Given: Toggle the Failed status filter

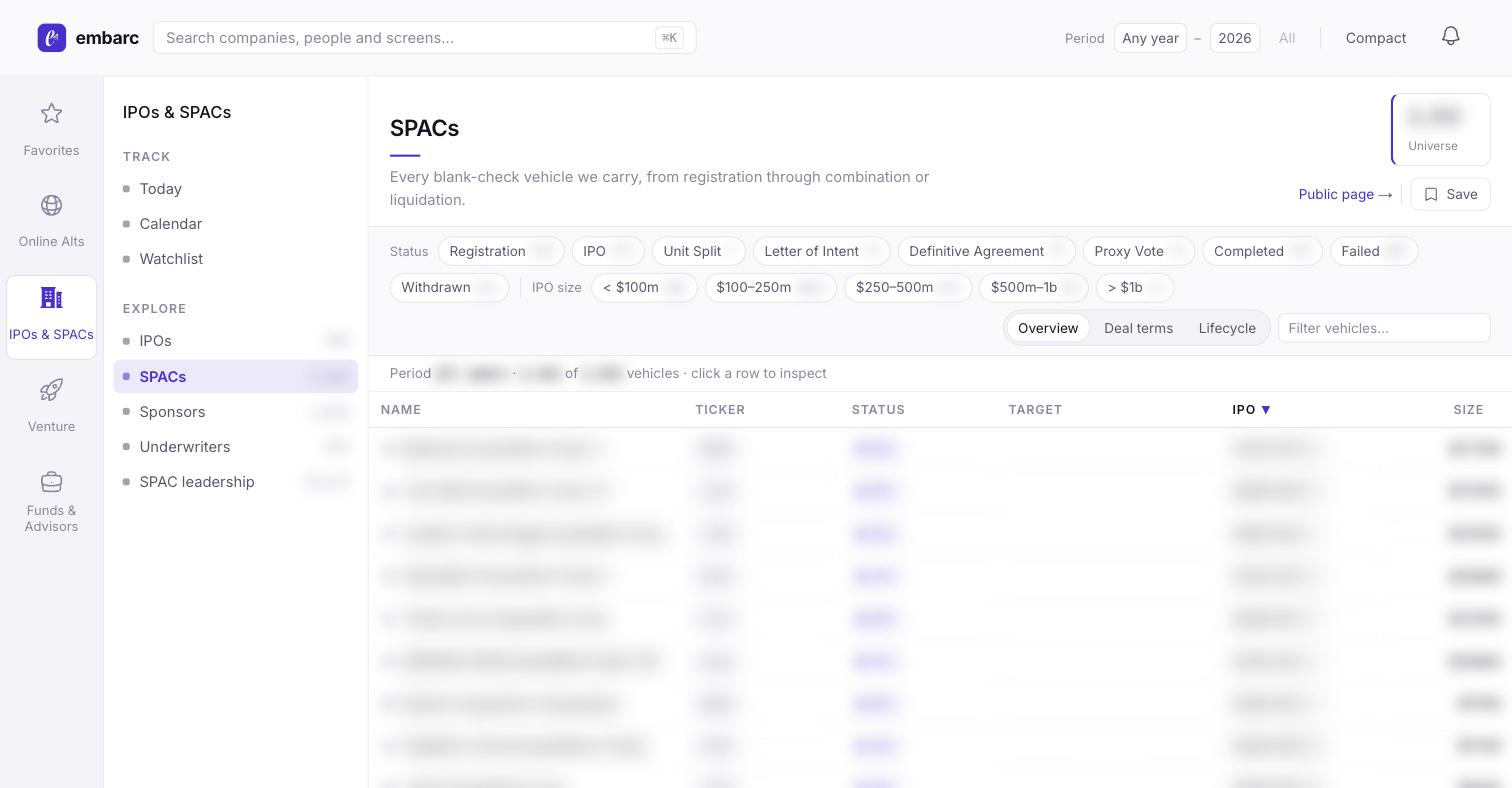Looking at the screenshot, I should [x=1374, y=251].
